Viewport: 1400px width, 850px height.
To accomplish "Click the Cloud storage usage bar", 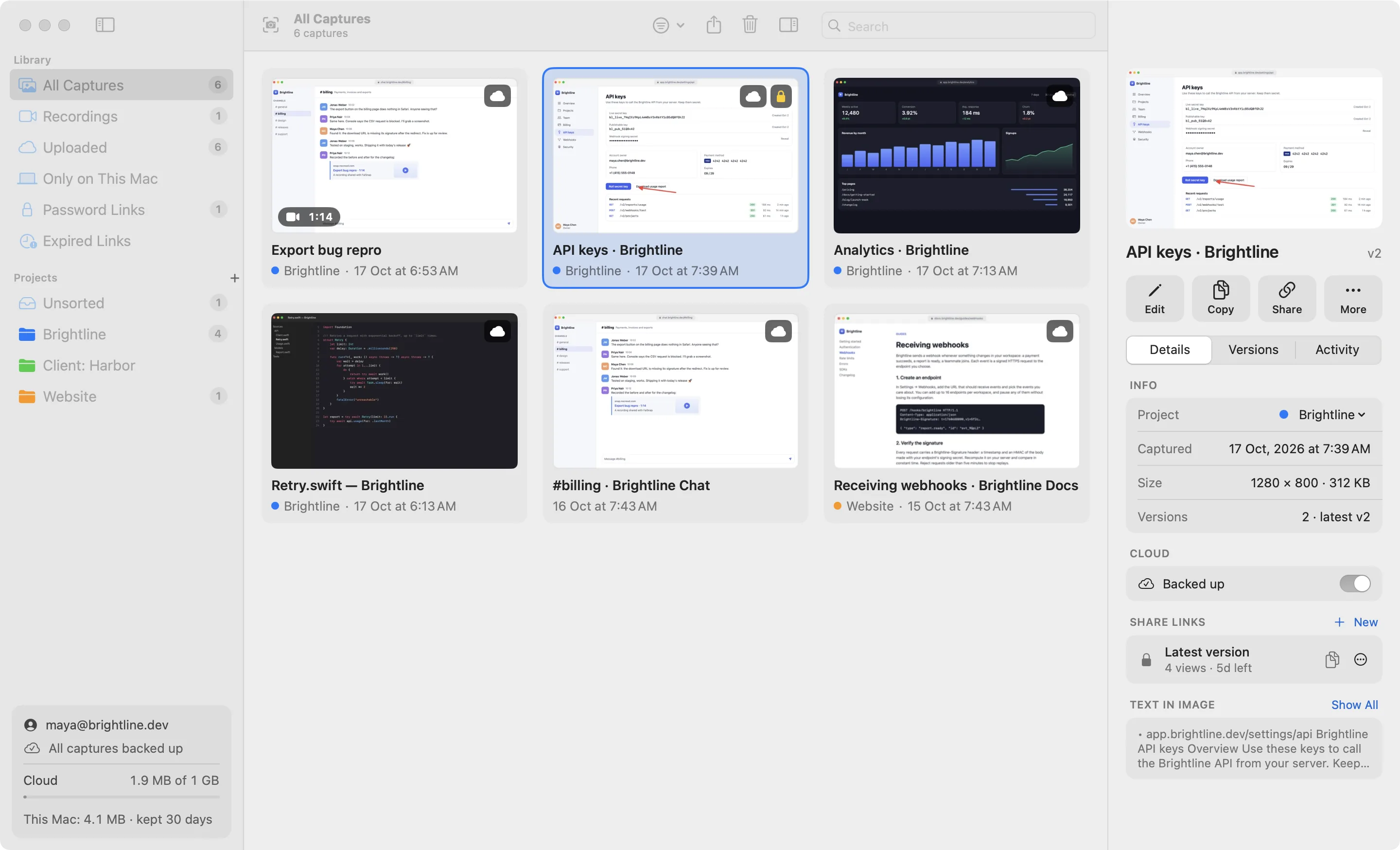I will point(121,797).
